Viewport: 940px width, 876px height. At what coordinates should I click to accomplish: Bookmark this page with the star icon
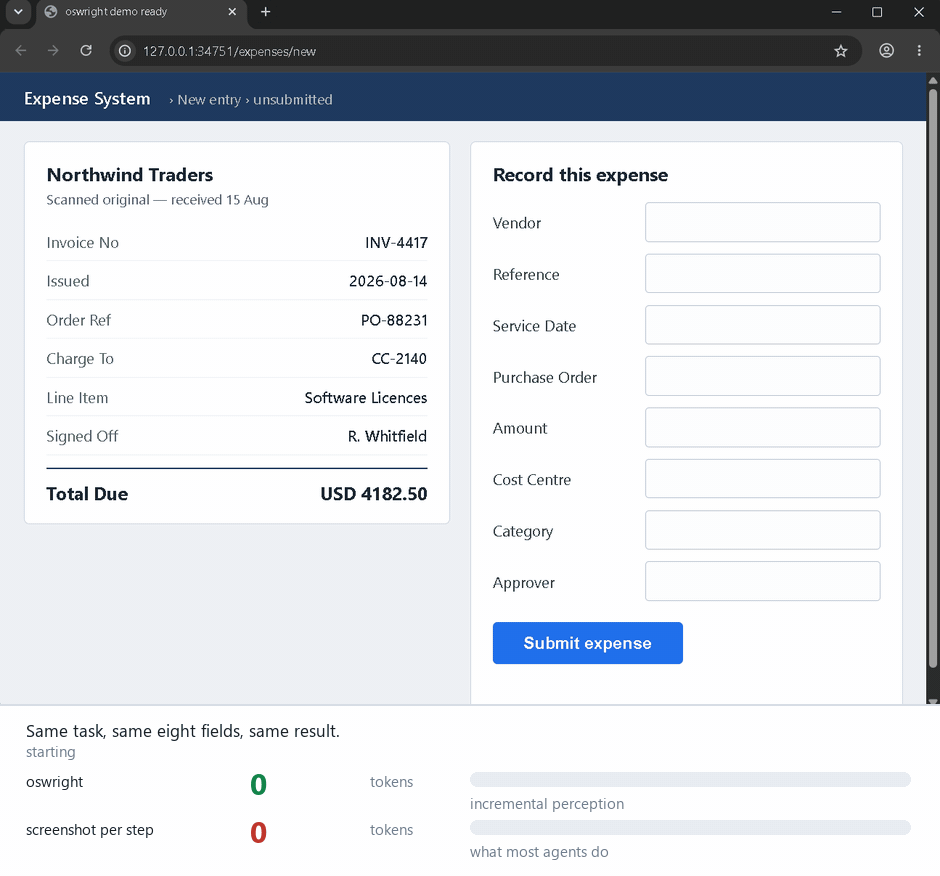(840, 51)
